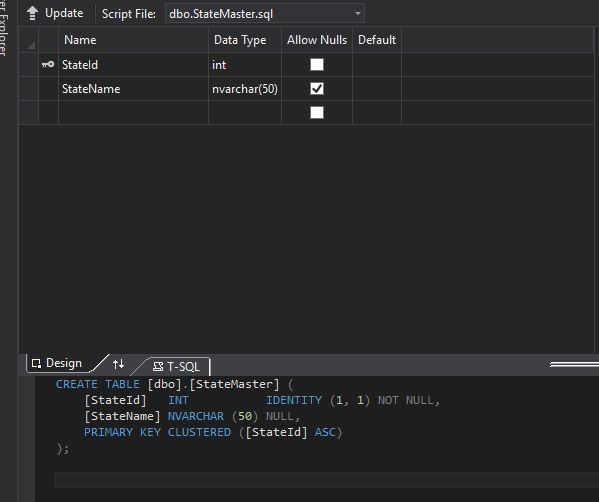Select the StateName name cell
This screenshot has width=599, height=502.
click(133, 89)
